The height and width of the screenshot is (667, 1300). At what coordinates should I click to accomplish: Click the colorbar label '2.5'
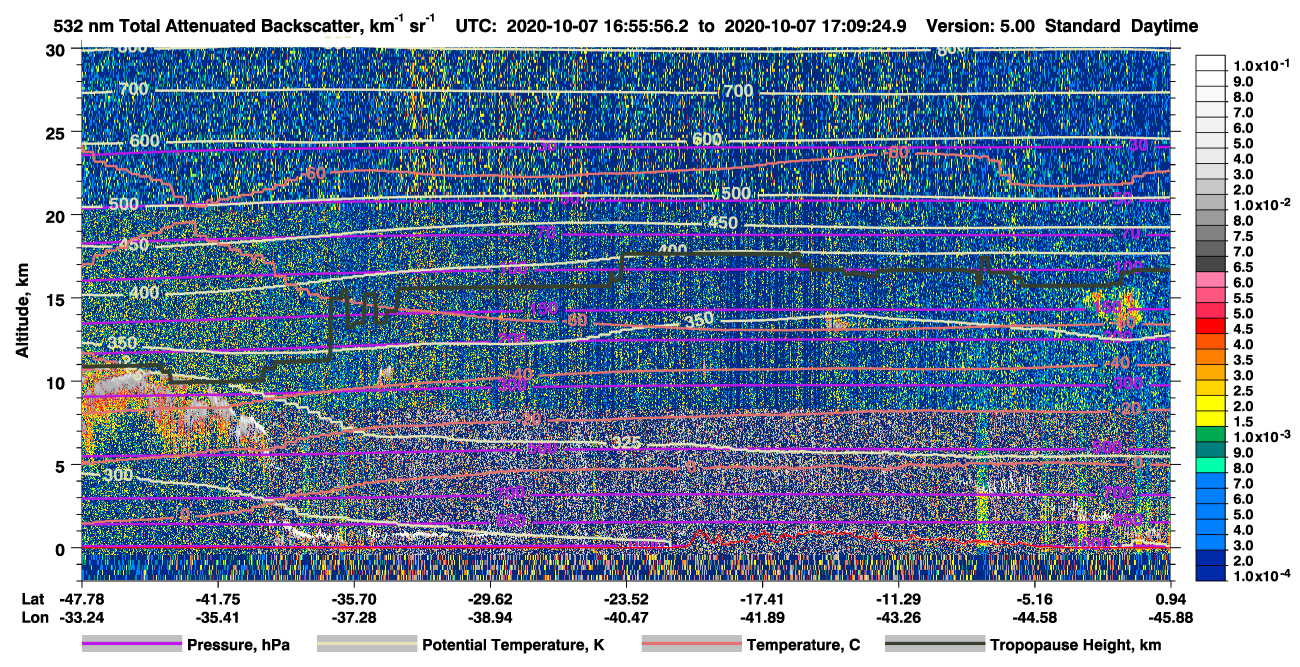1243,391
